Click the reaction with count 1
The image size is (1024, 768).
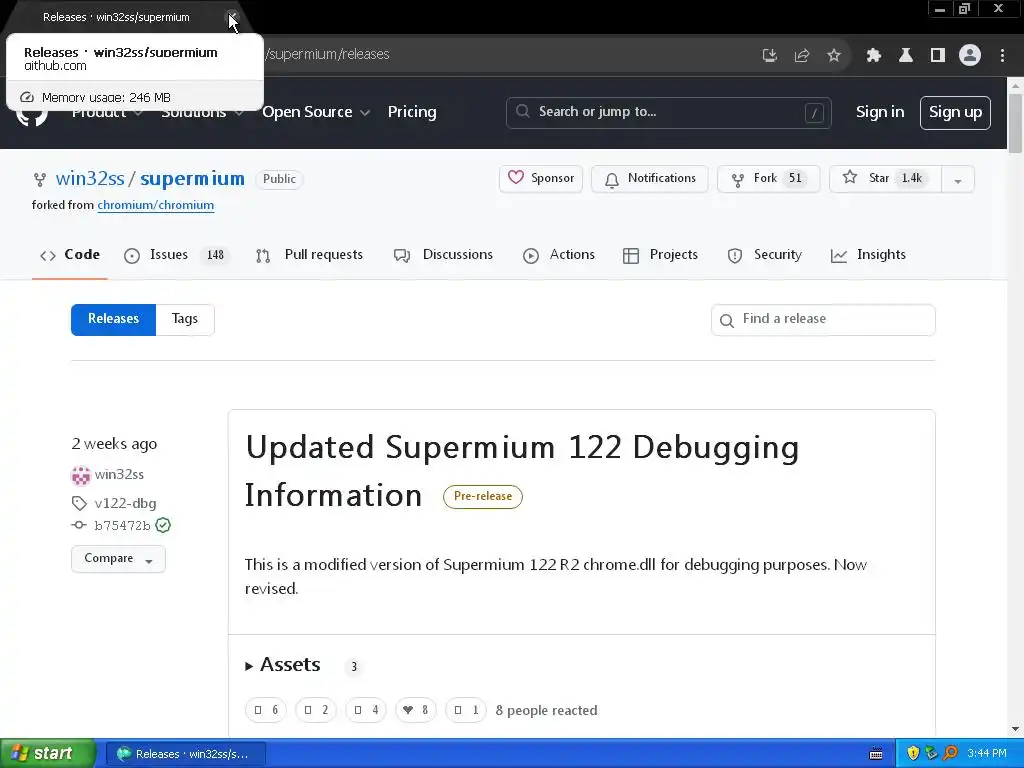pos(466,710)
